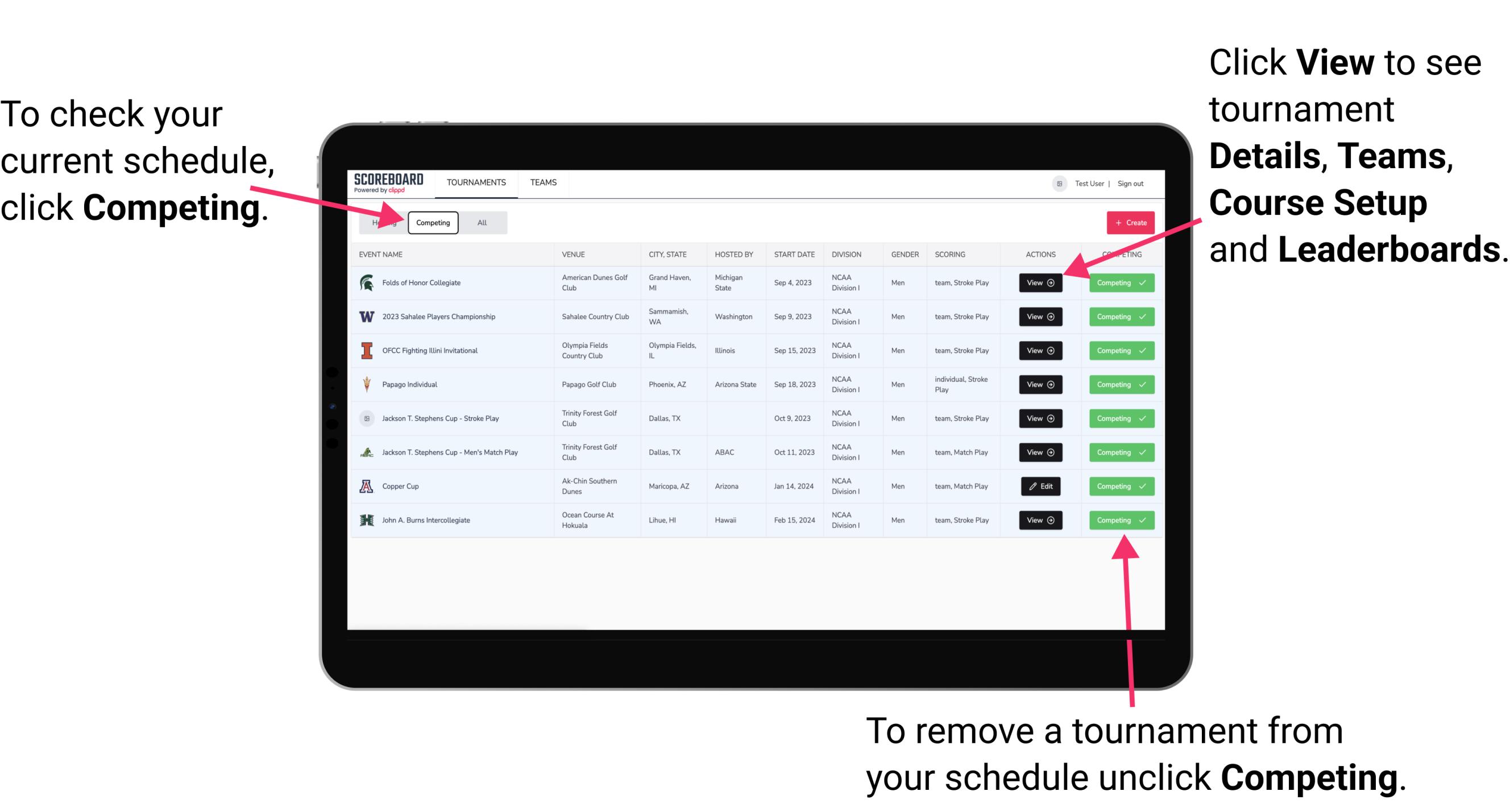Click the + Create button
This screenshot has width=1510, height=812.
click(1128, 222)
